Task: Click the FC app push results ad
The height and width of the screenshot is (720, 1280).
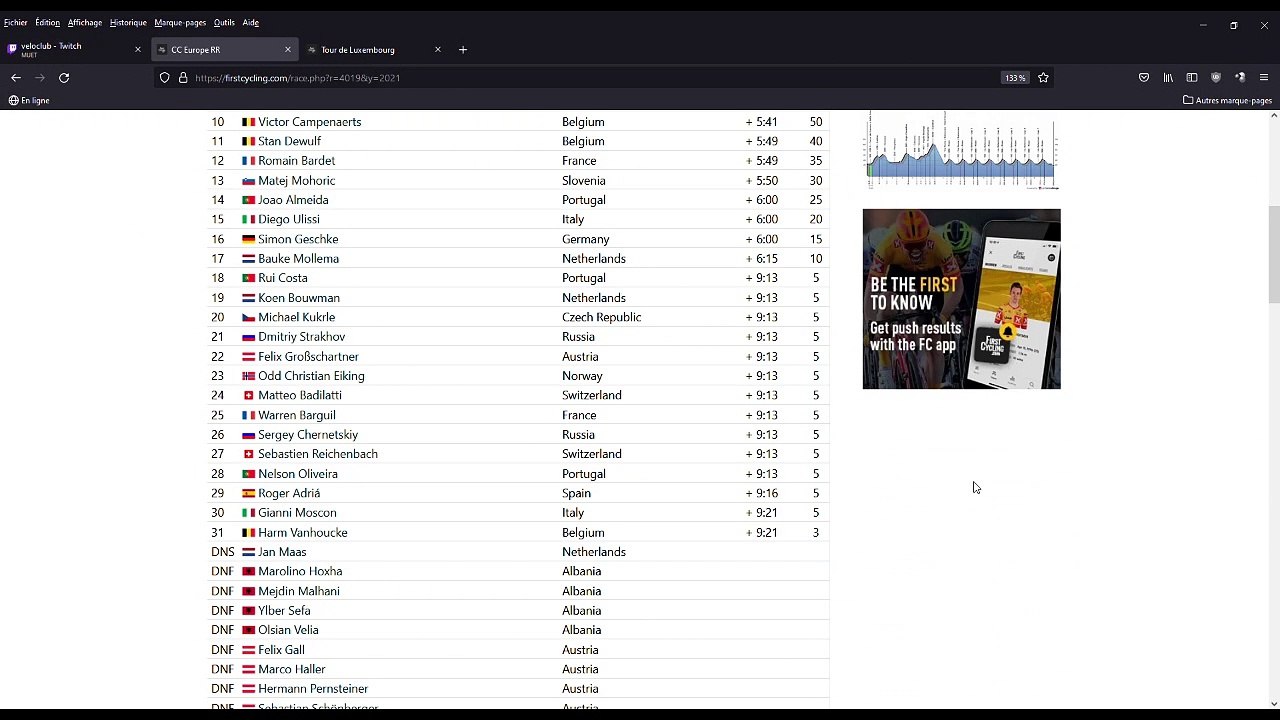Action: [961, 299]
